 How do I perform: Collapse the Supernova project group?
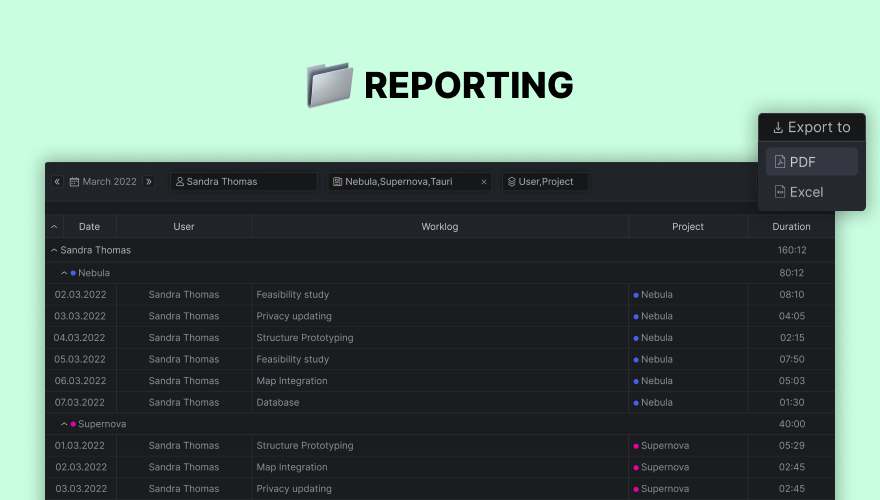(x=64, y=424)
